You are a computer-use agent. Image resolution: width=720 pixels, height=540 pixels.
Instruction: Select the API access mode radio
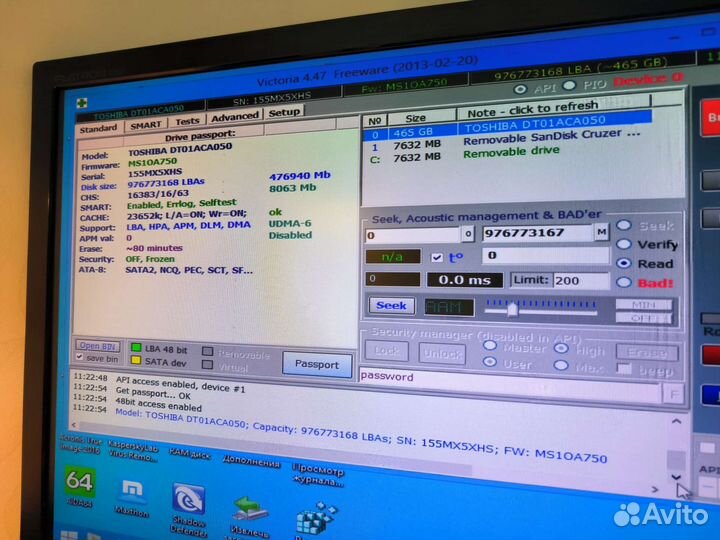pos(520,89)
